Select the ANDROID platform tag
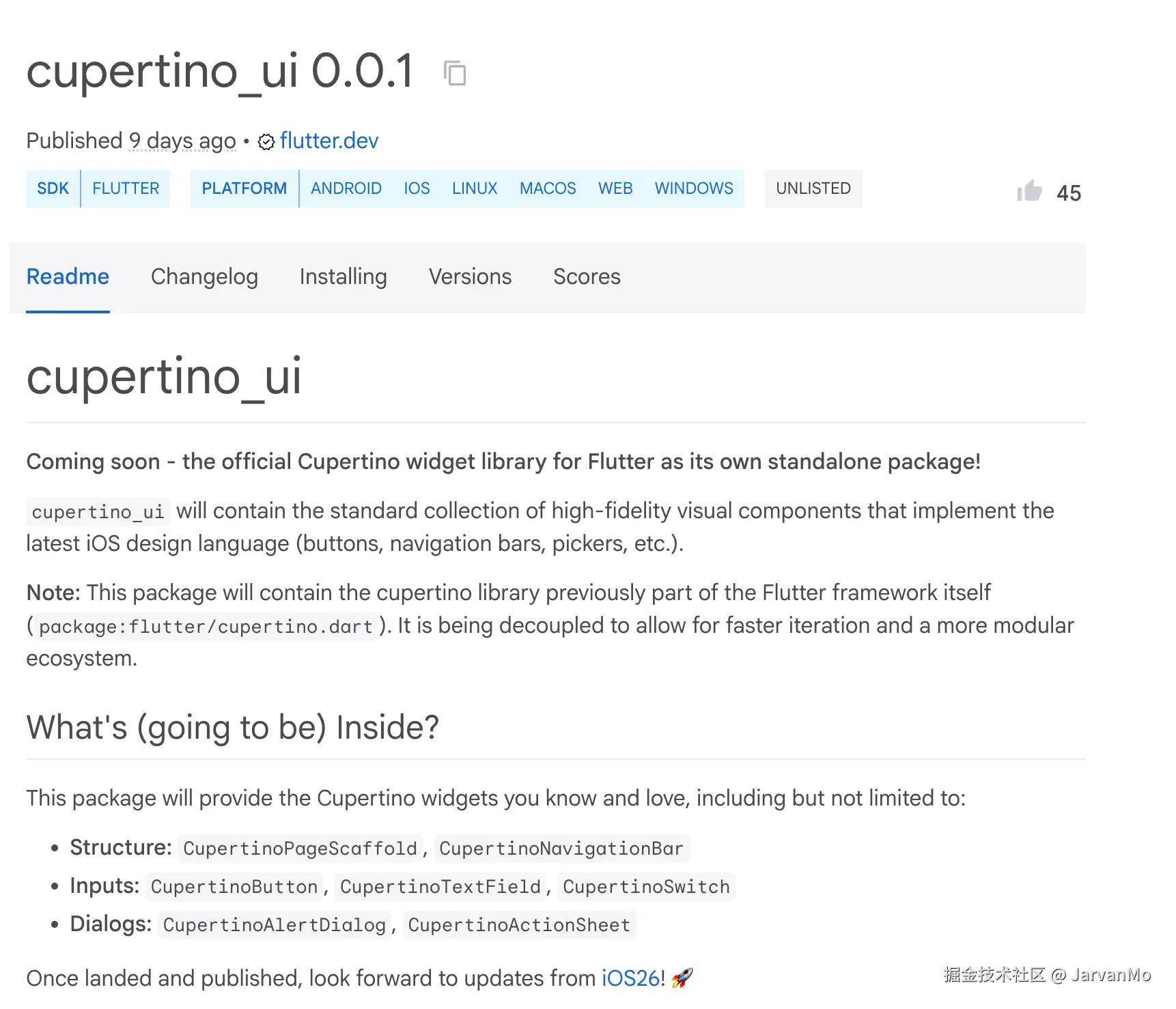1176x1009 pixels. [346, 188]
